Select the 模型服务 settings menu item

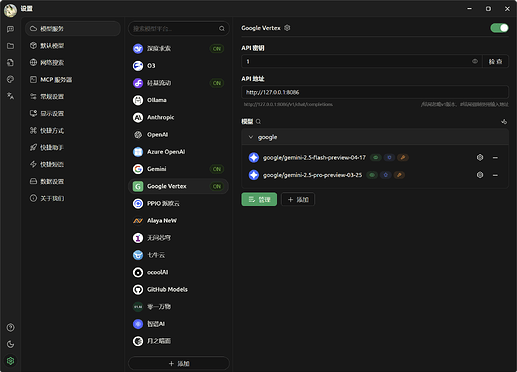[73, 29]
